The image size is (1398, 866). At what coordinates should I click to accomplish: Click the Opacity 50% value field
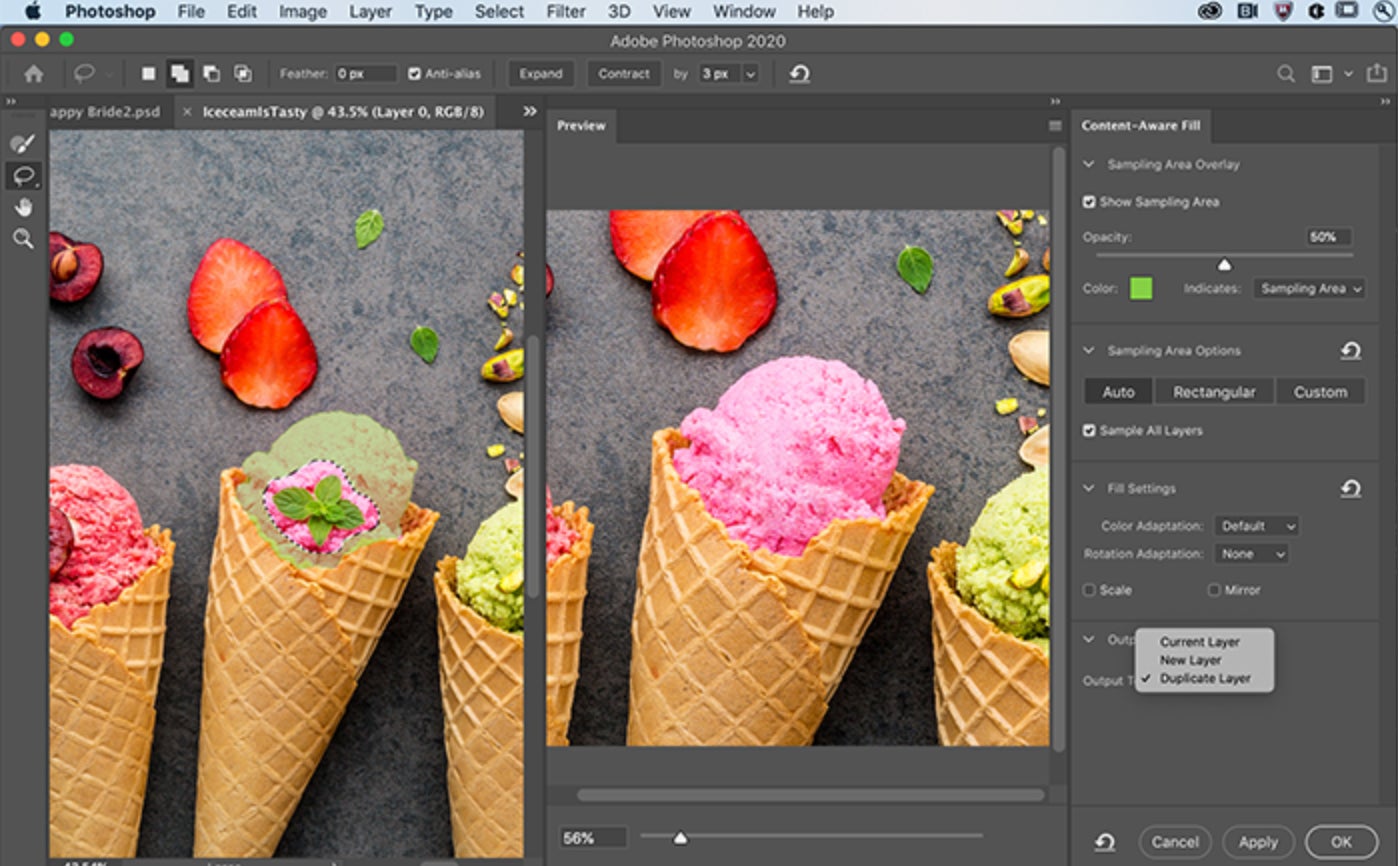click(1329, 237)
